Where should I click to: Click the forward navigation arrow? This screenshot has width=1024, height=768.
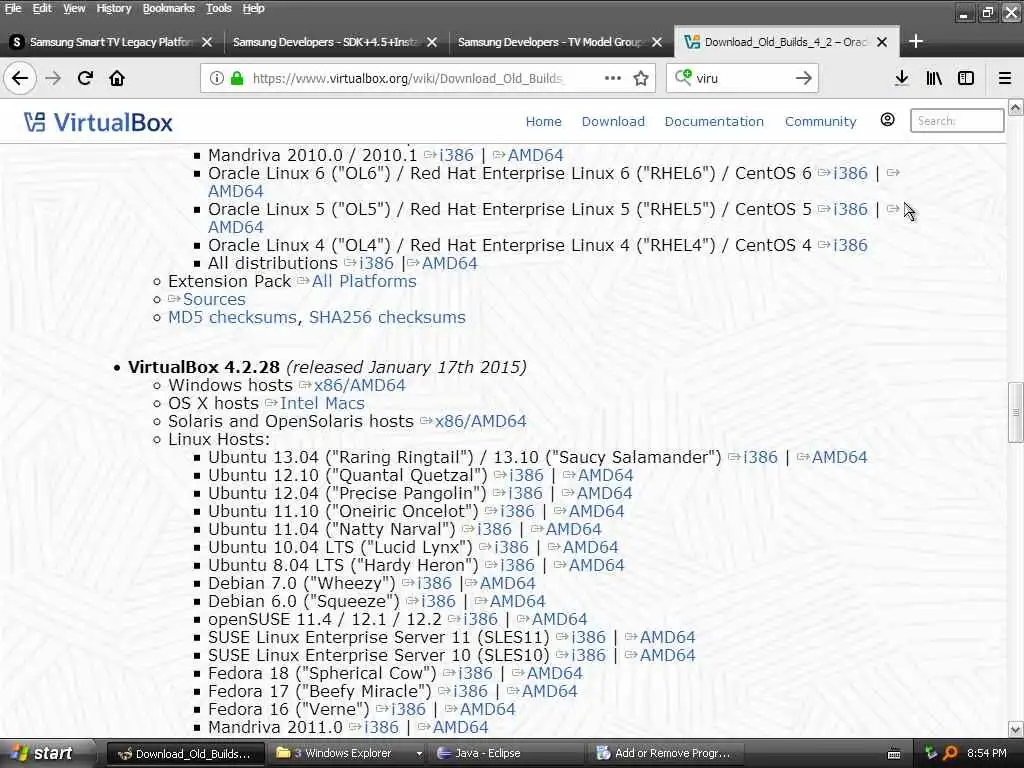53,78
